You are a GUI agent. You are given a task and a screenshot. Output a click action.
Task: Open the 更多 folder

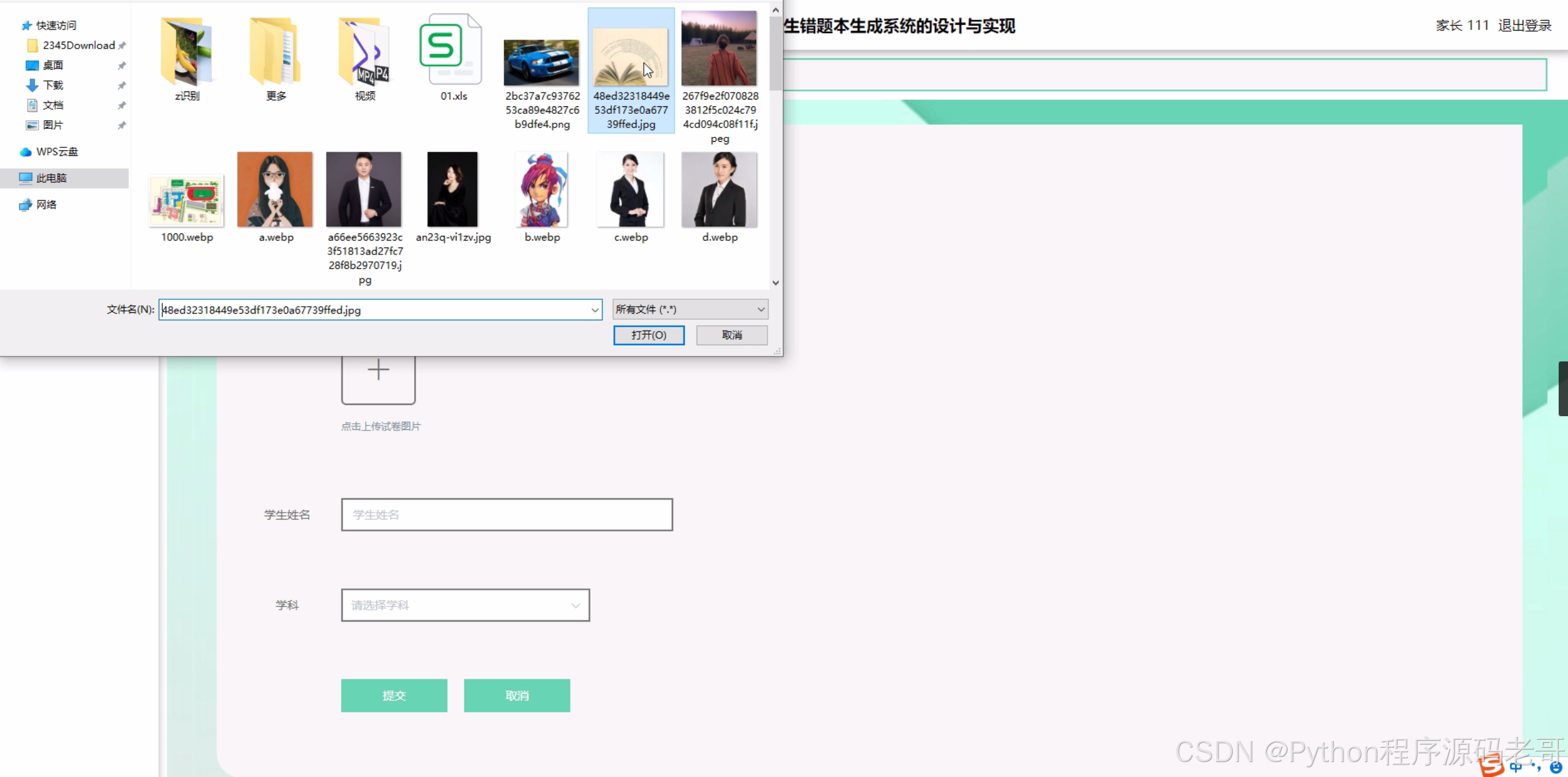276,53
